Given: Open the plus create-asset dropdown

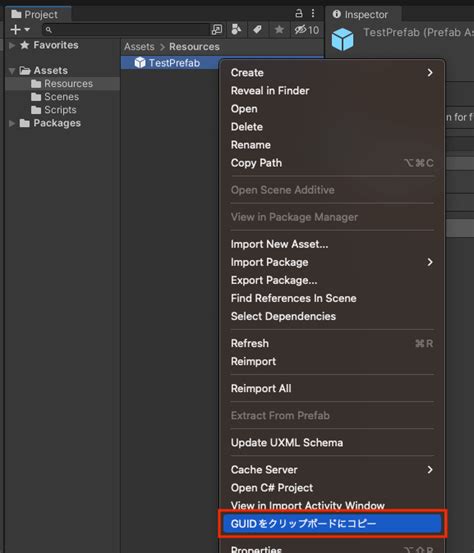Looking at the screenshot, I should 20,30.
